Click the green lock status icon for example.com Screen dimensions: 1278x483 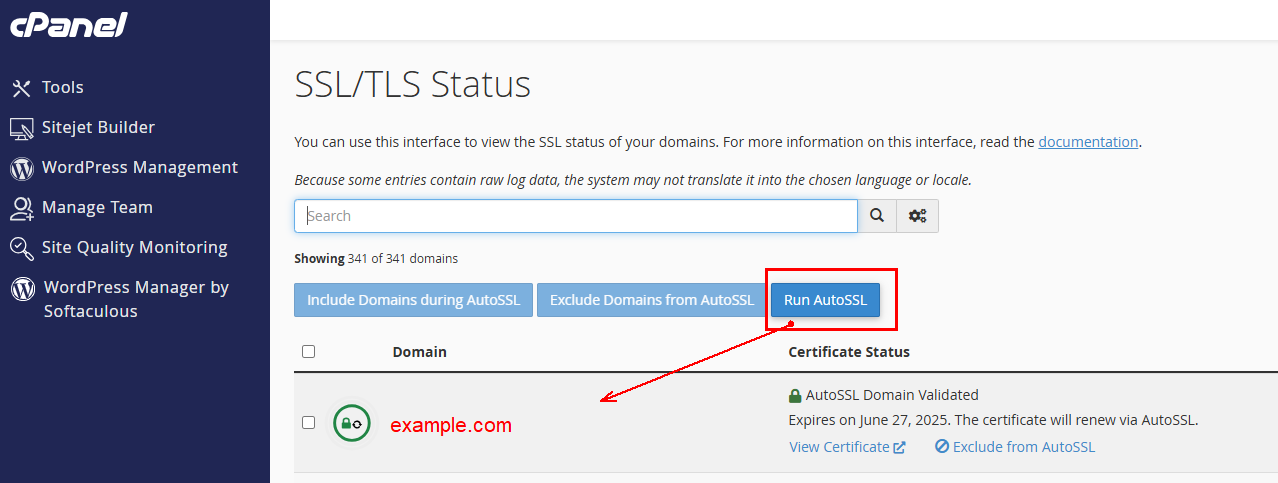click(351, 424)
